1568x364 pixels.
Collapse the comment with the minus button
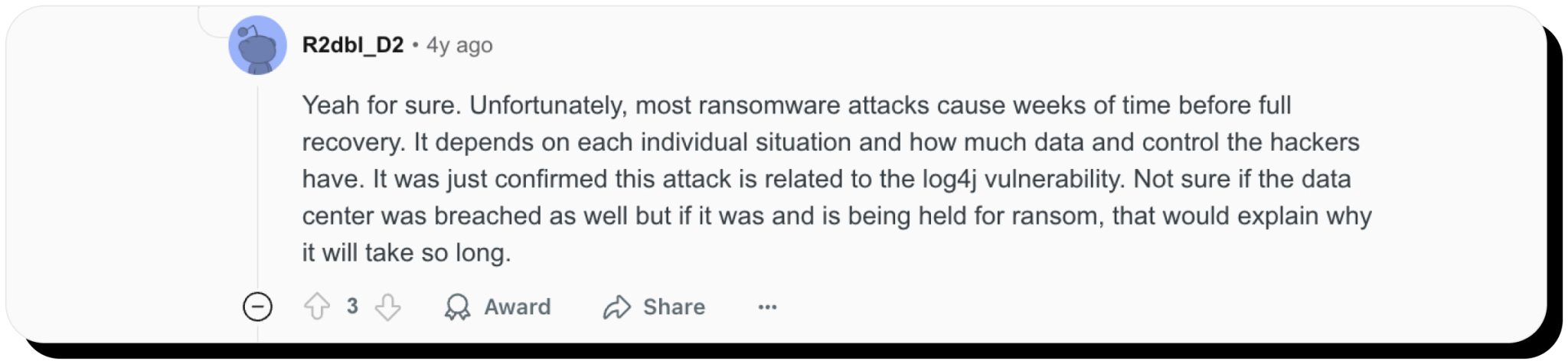pos(257,307)
